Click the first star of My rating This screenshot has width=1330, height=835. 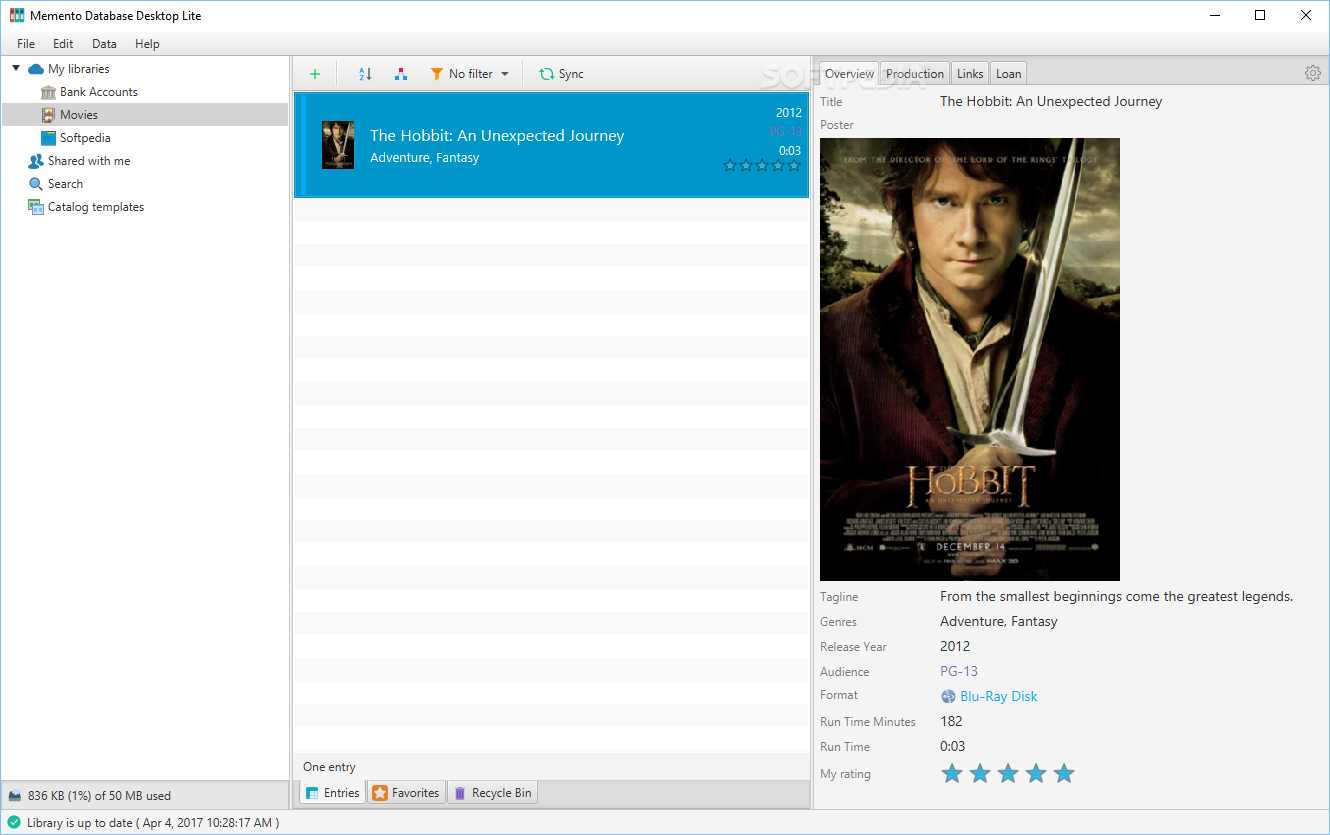click(952, 773)
